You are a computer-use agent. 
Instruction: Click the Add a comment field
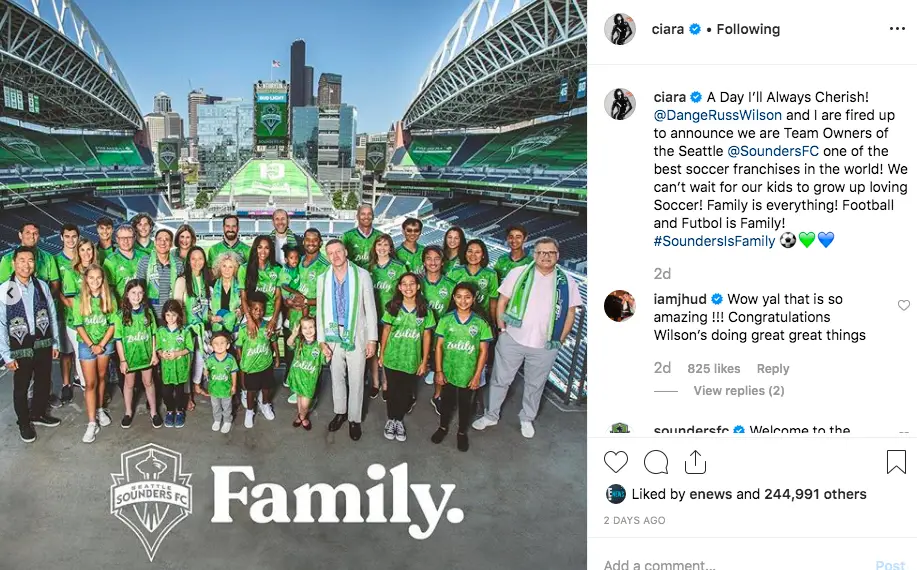point(737,564)
